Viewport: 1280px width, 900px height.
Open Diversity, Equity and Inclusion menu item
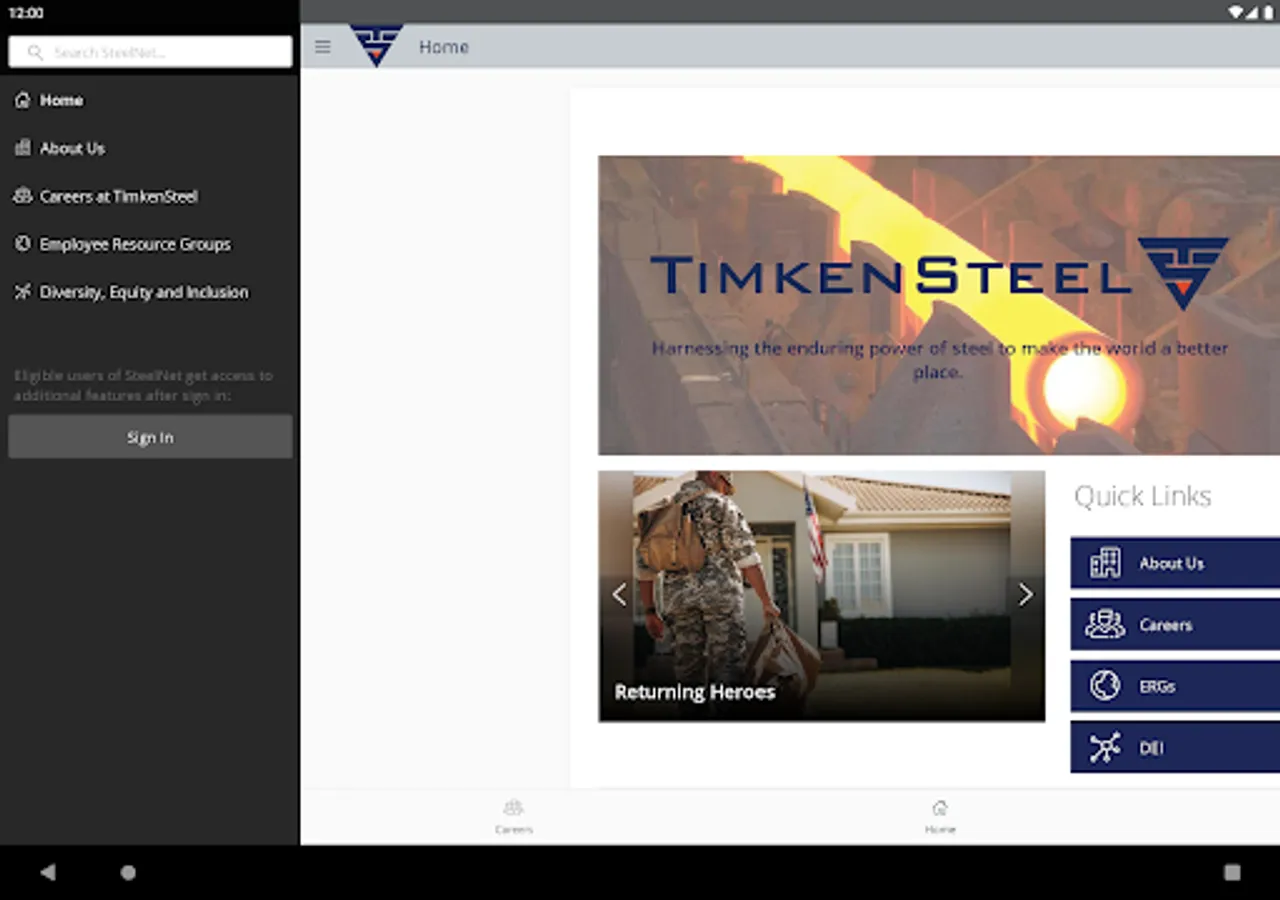[150, 292]
